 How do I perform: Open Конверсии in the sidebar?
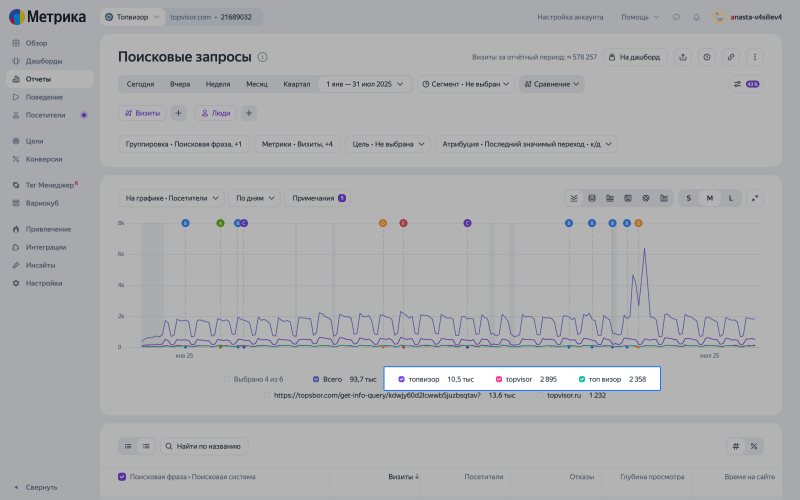click(x=44, y=159)
